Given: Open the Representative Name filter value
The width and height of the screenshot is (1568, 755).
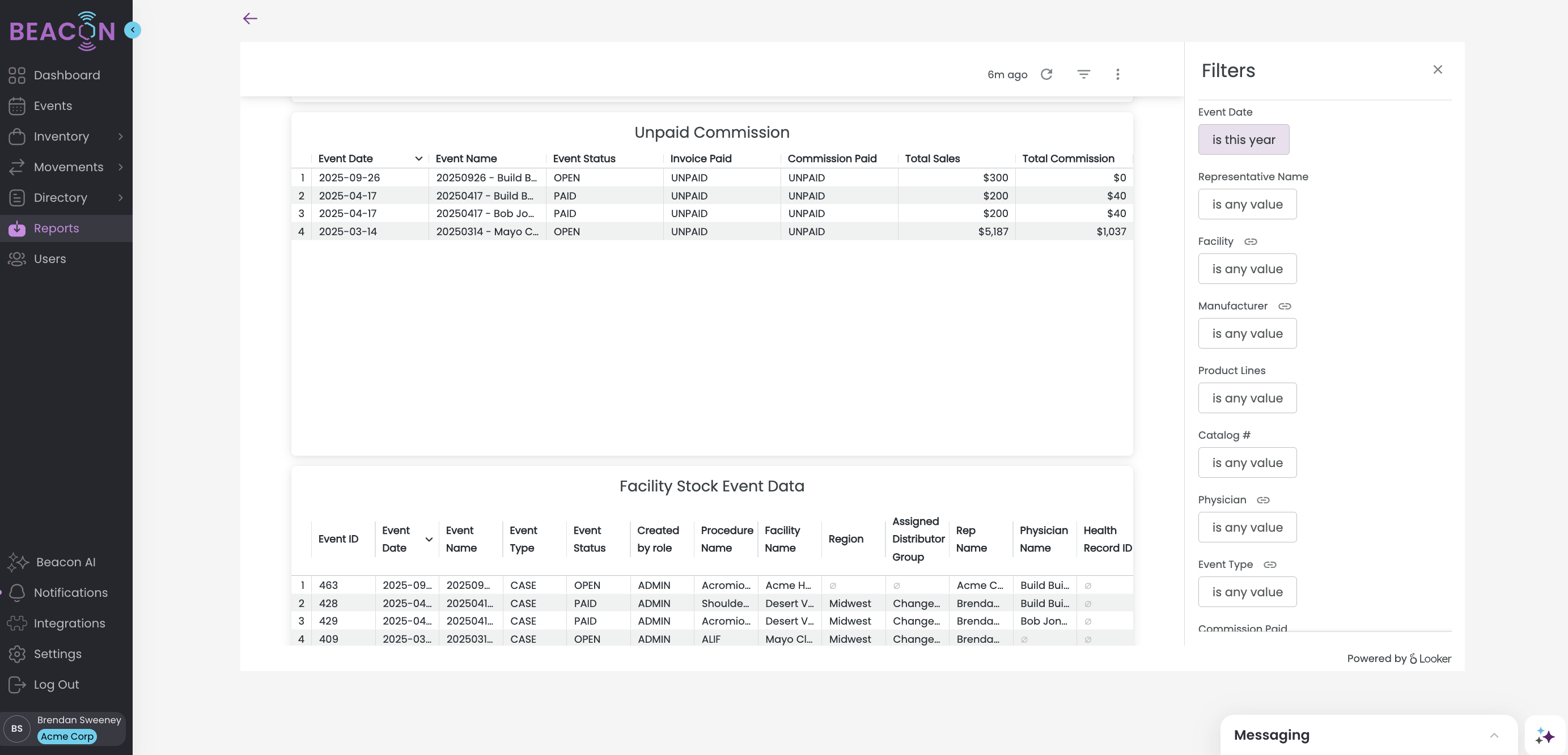Looking at the screenshot, I should coord(1247,205).
